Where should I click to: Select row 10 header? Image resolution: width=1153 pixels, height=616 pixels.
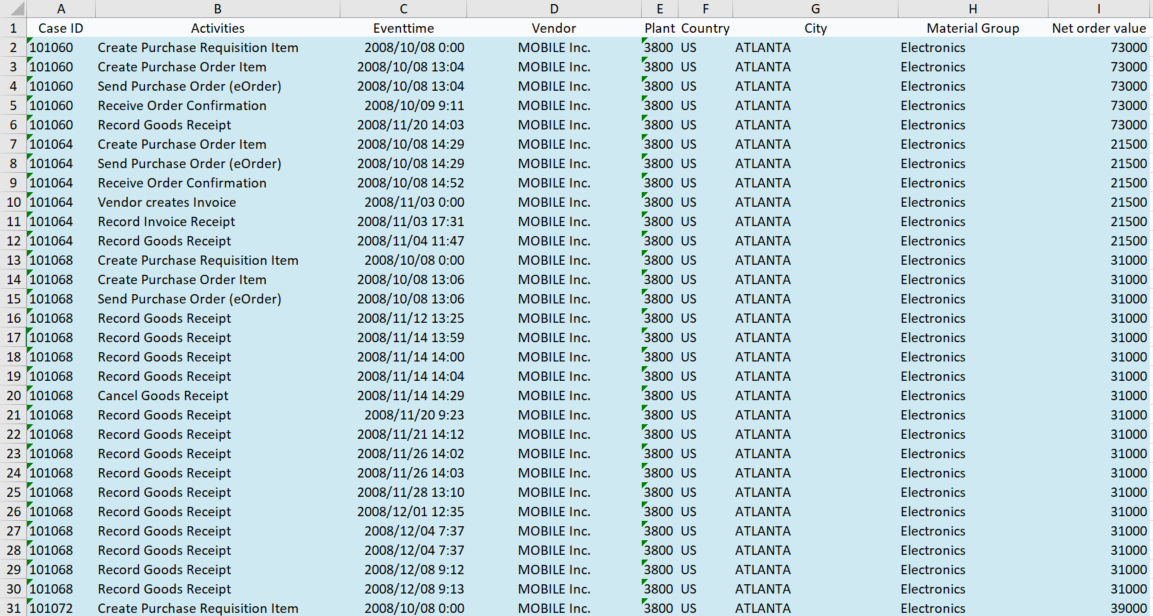[13, 202]
